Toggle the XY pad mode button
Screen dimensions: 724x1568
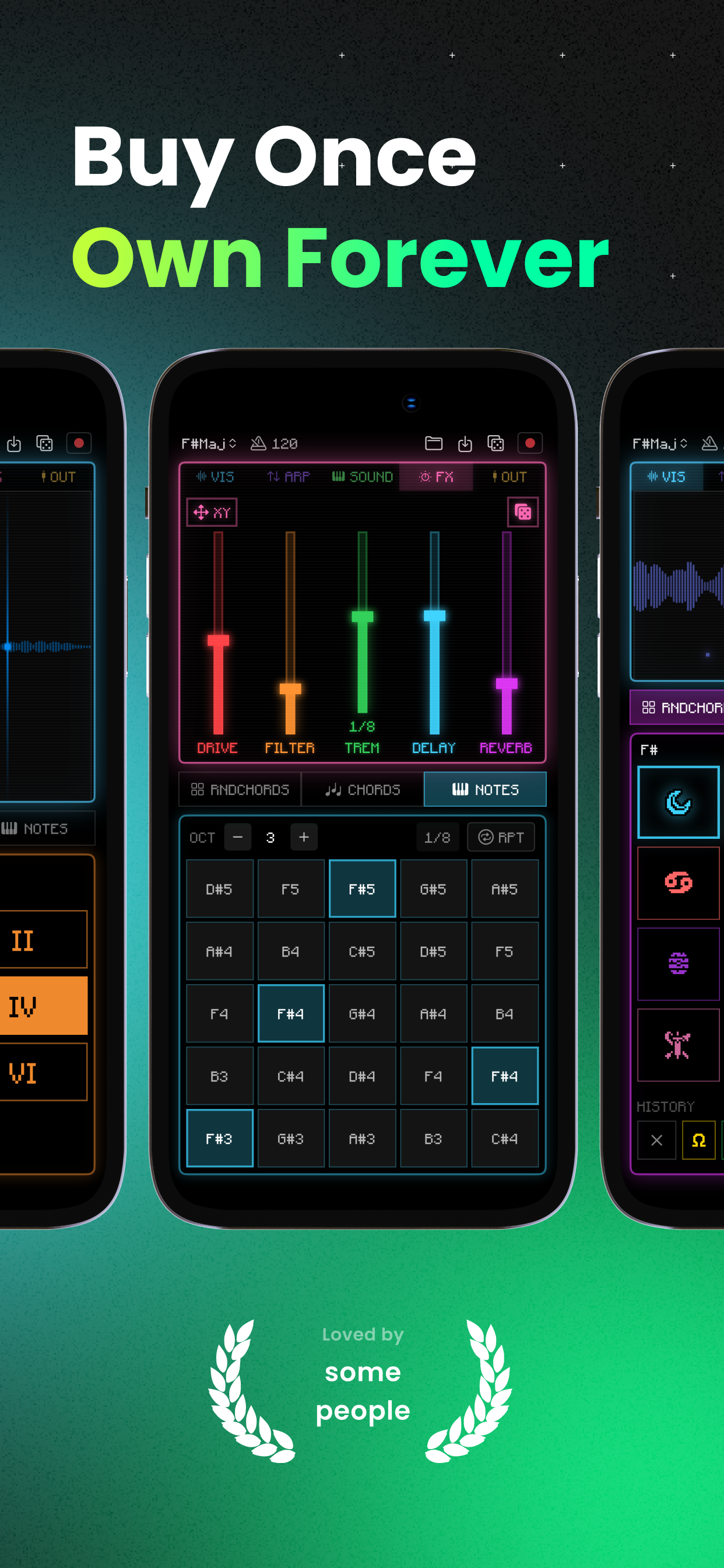coord(211,513)
